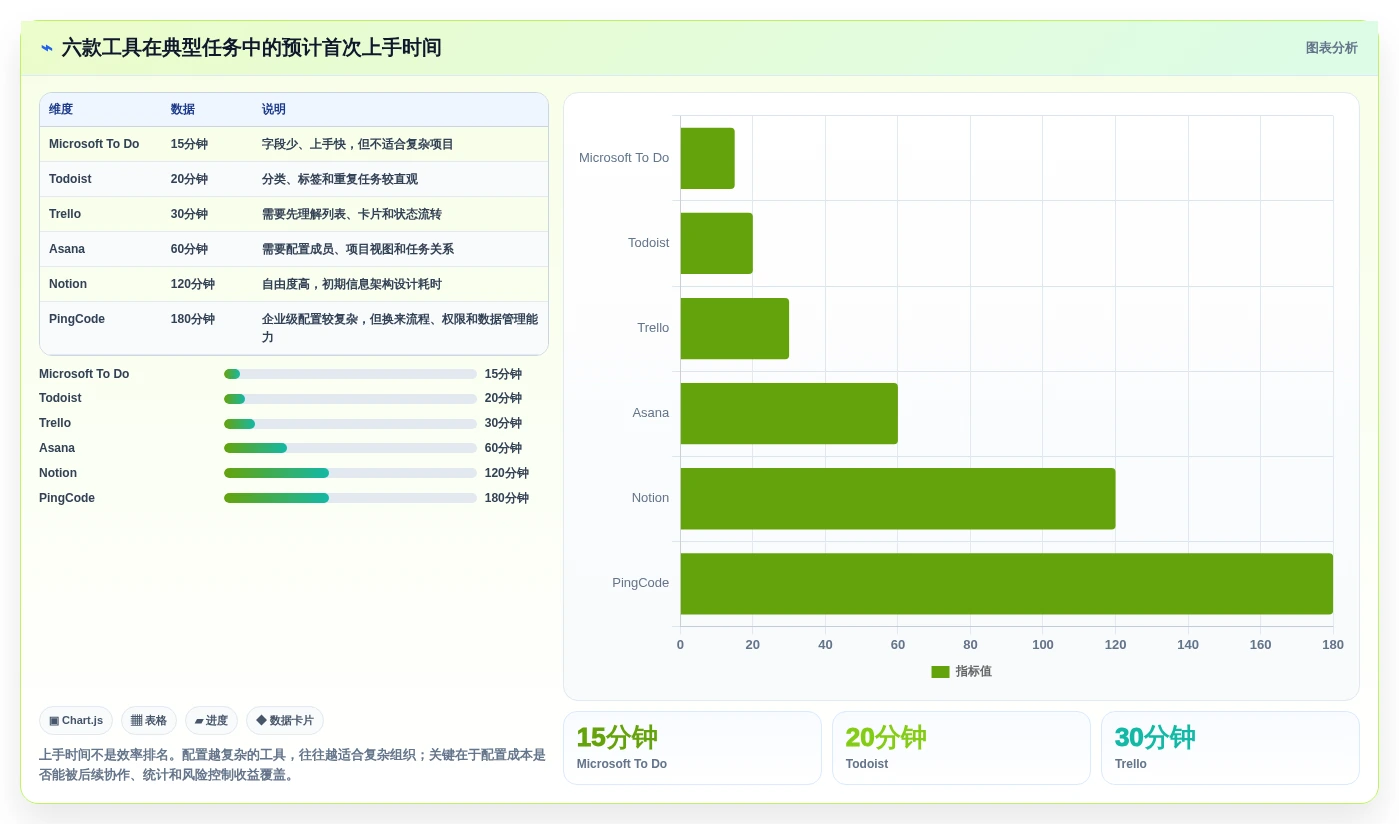Click the Notion chart bar
1399x824 pixels.
click(x=898, y=498)
